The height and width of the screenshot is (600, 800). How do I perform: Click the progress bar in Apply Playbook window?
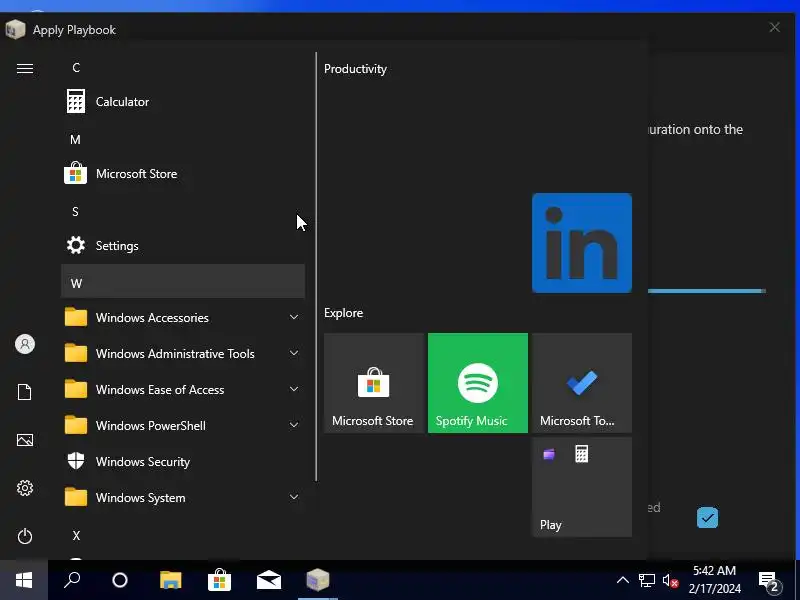tap(707, 291)
